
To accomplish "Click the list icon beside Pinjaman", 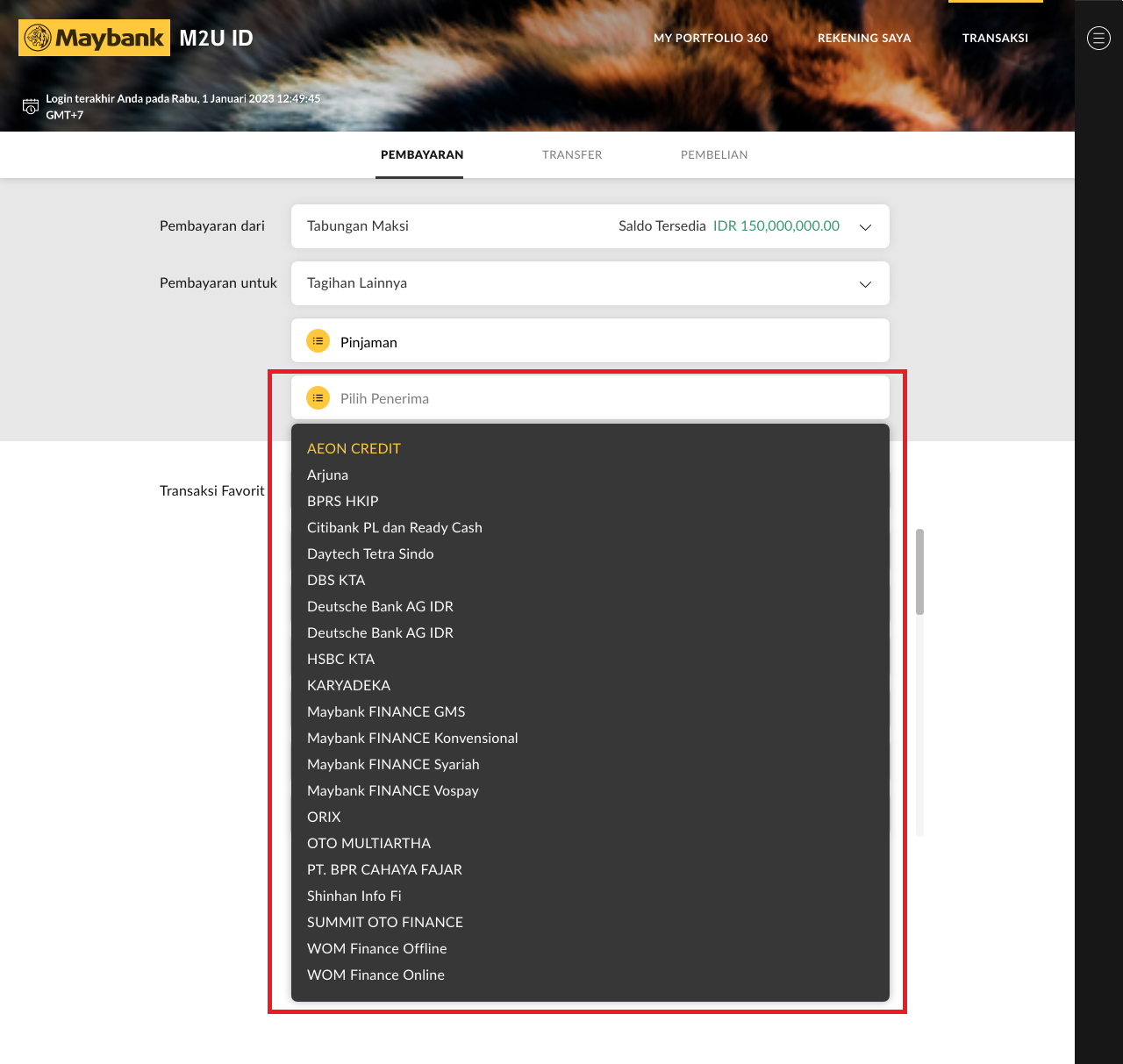I will pos(318,341).
